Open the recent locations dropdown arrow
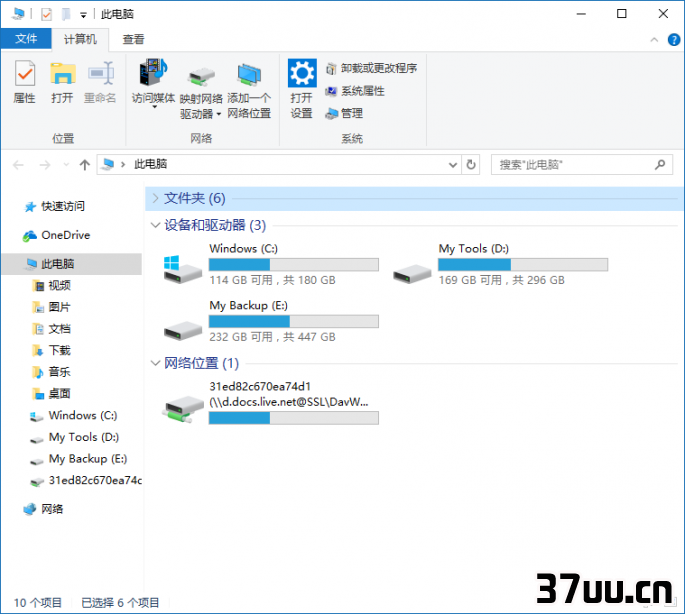Viewport: 685px width, 614px height. pyautogui.click(x=66, y=165)
